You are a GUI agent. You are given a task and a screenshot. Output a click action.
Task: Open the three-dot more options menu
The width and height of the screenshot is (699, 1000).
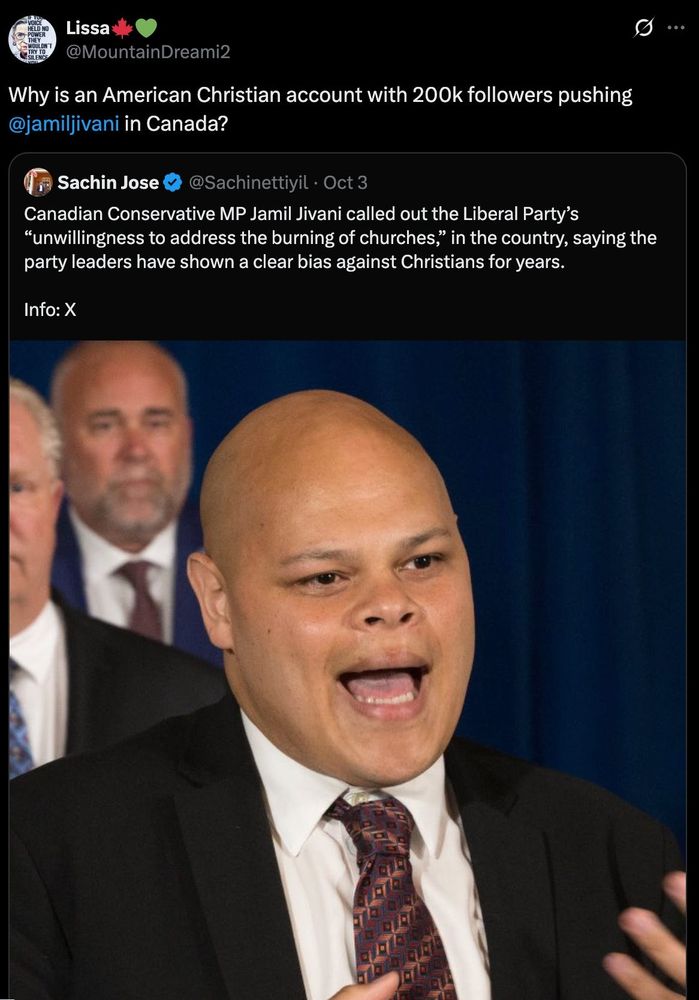click(x=676, y=28)
